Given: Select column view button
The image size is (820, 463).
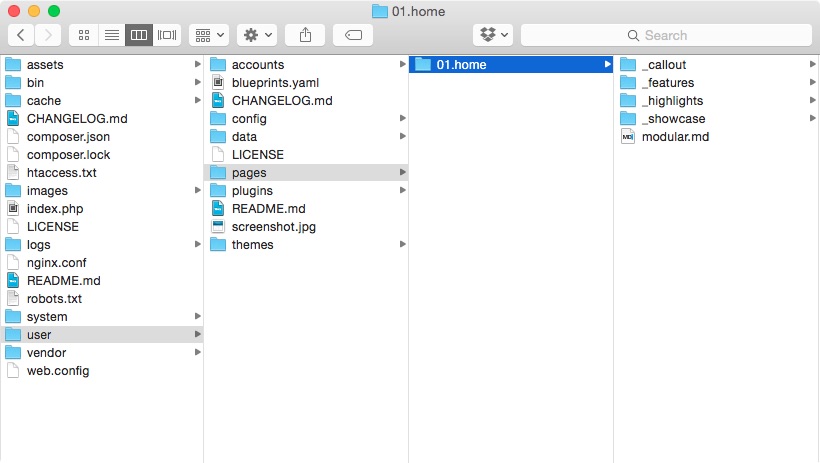Looking at the screenshot, I should [139, 35].
